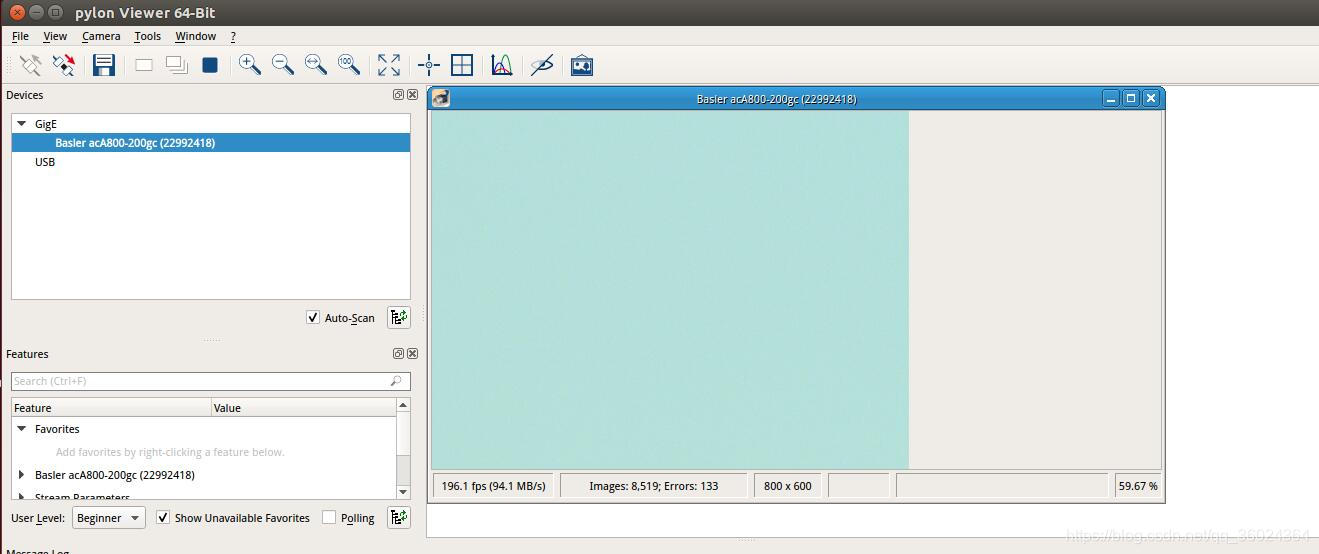Image resolution: width=1319 pixels, height=554 pixels.
Task: Click the Favorites hint text row
Action: point(170,452)
